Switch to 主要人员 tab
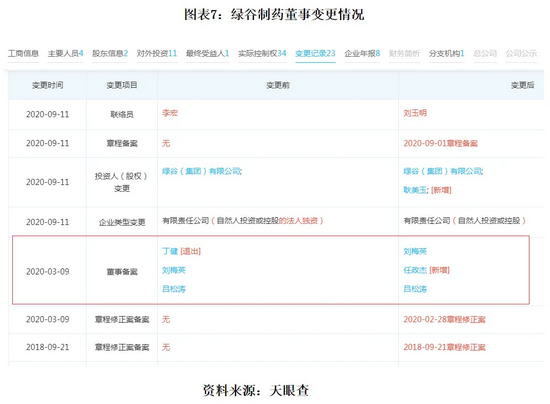This screenshot has width=550, height=404. coord(66,53)
